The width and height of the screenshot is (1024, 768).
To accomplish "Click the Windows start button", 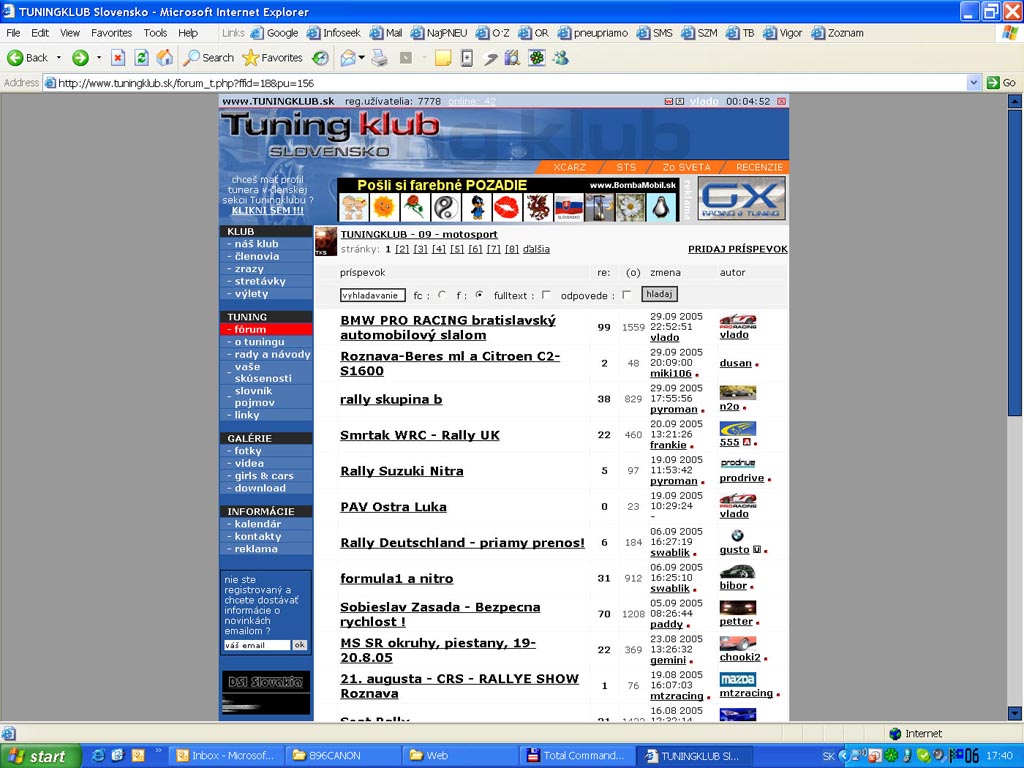I will pyautogui.click(x=40, y=756).
